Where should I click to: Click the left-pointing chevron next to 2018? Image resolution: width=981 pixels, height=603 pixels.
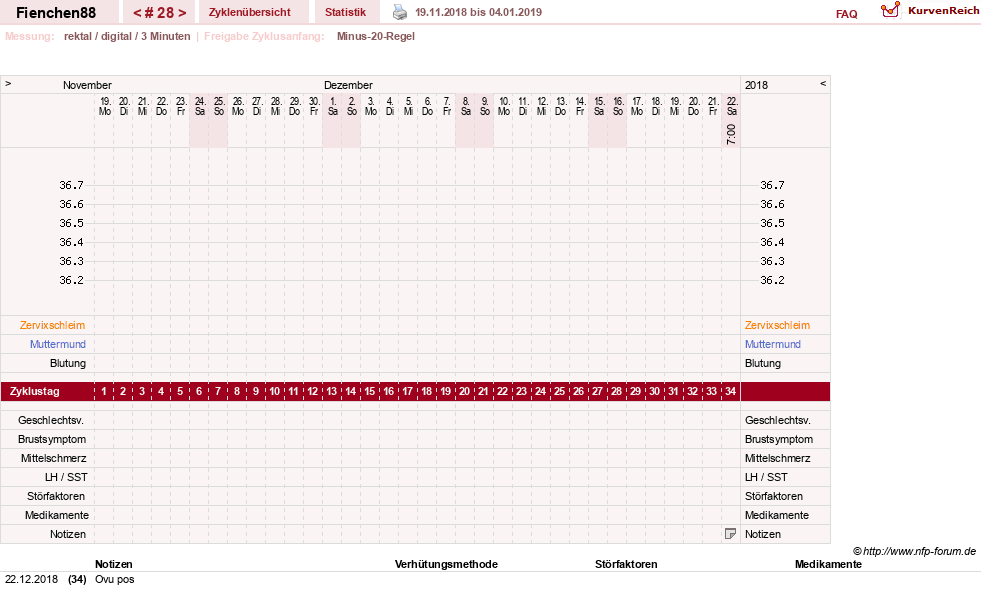tap(823, 83)
